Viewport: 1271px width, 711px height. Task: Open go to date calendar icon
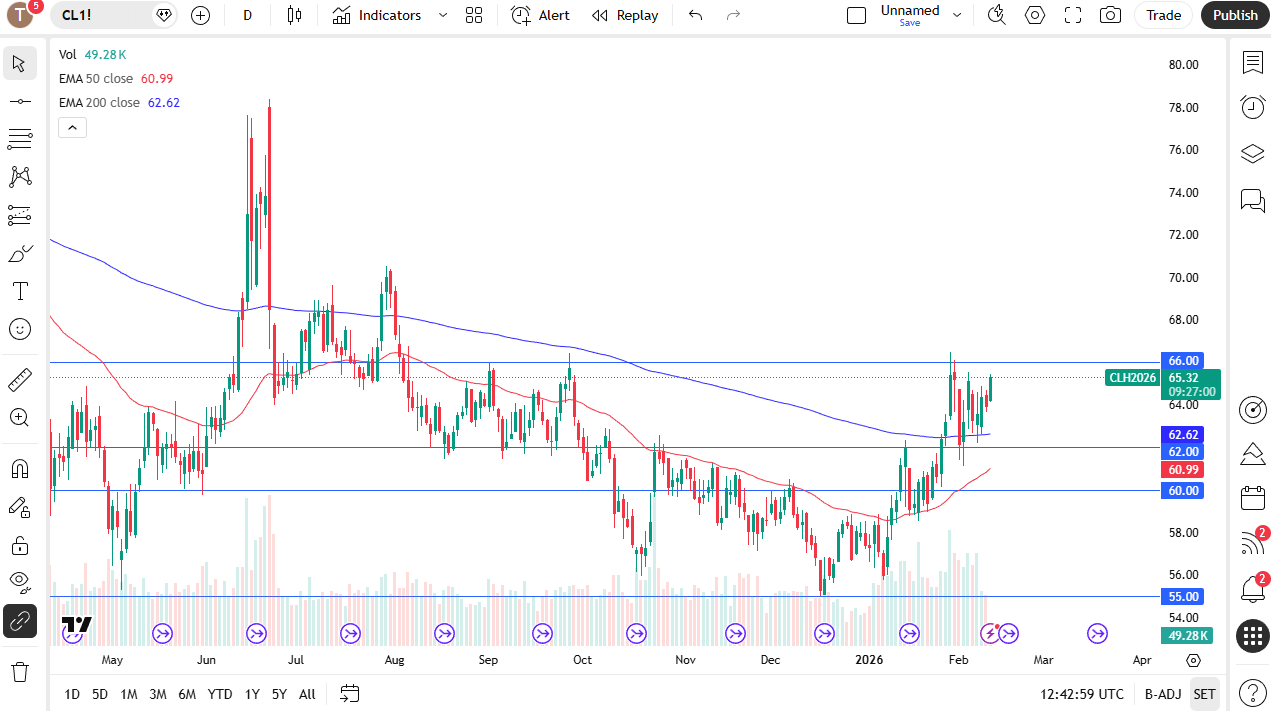(350, 693)
